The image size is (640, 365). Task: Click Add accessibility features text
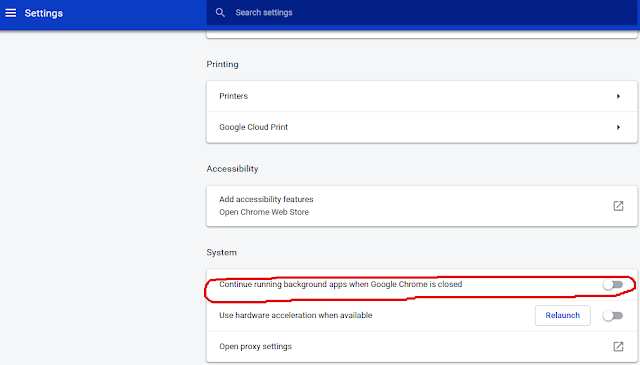coord(266,199)
